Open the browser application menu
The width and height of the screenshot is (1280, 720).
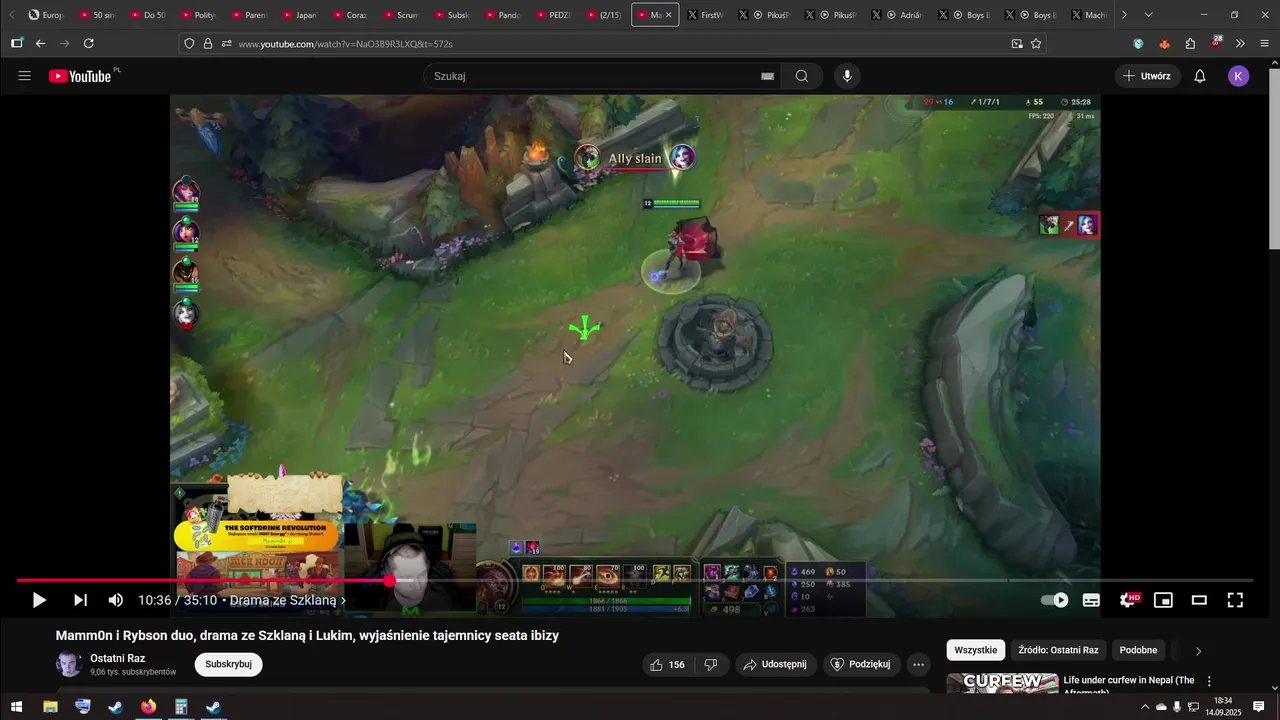point(1265,44)
